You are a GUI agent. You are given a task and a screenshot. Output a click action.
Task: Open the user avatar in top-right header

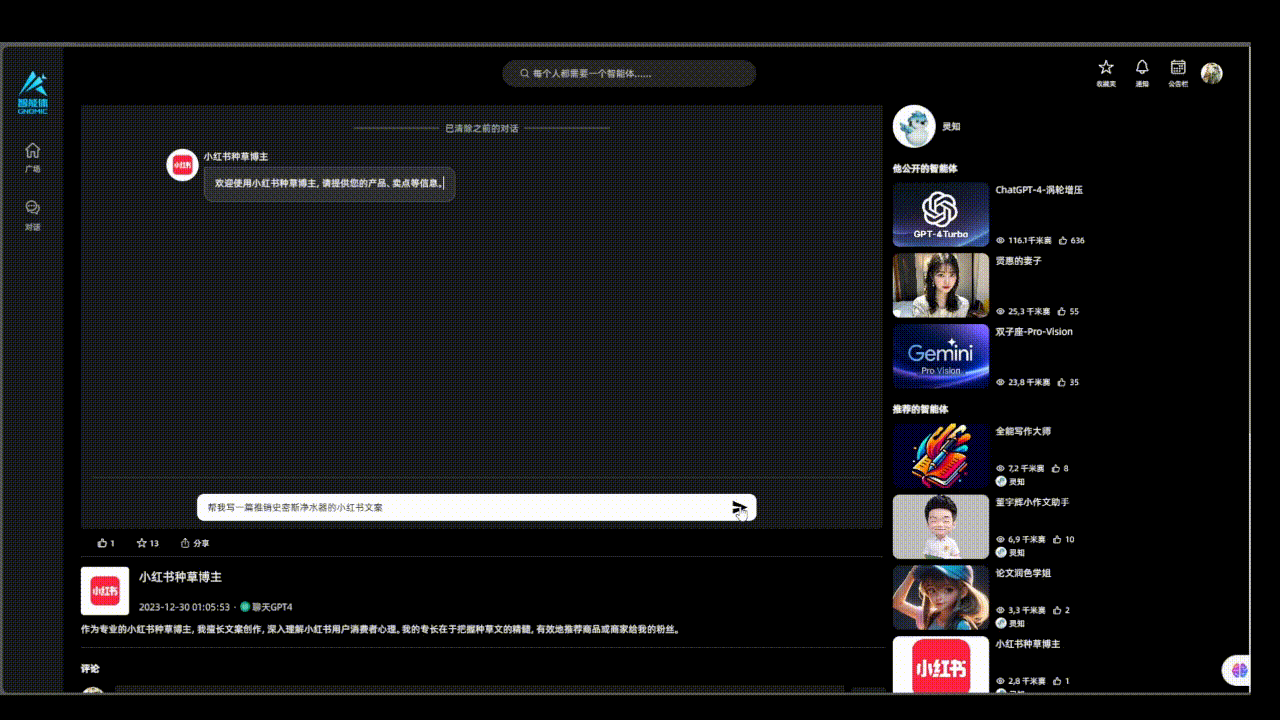click(1212, 73)
